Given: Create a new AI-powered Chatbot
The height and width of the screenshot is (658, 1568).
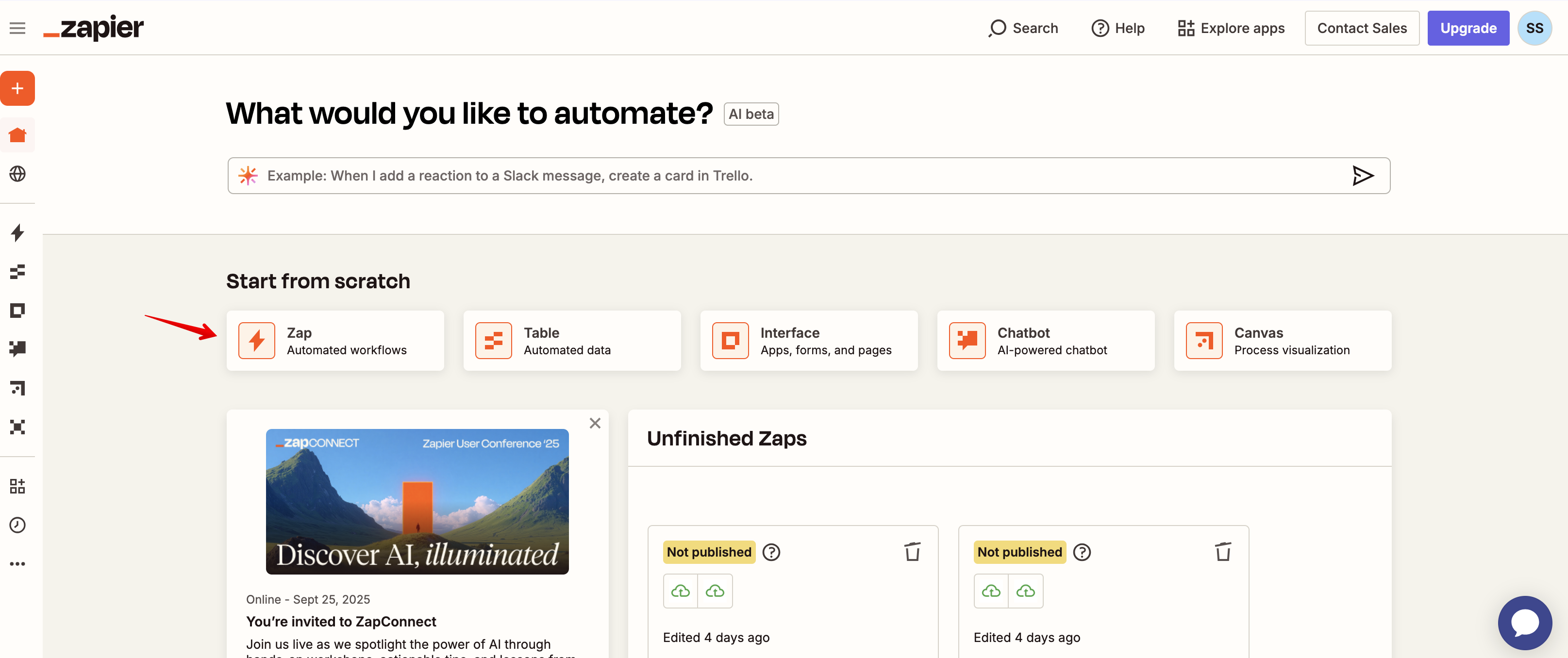Looking at the screenshot, I should (x=1046, y=341).
